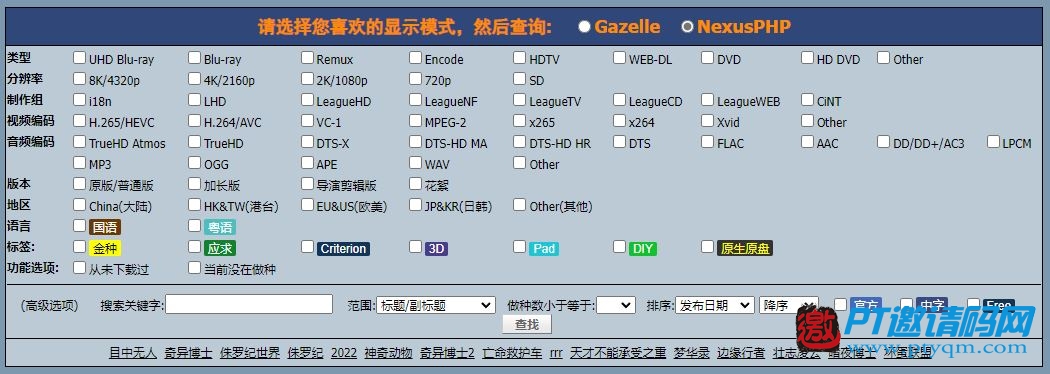Tick the 加长版 edition checkbox

(x=195, y=184)
